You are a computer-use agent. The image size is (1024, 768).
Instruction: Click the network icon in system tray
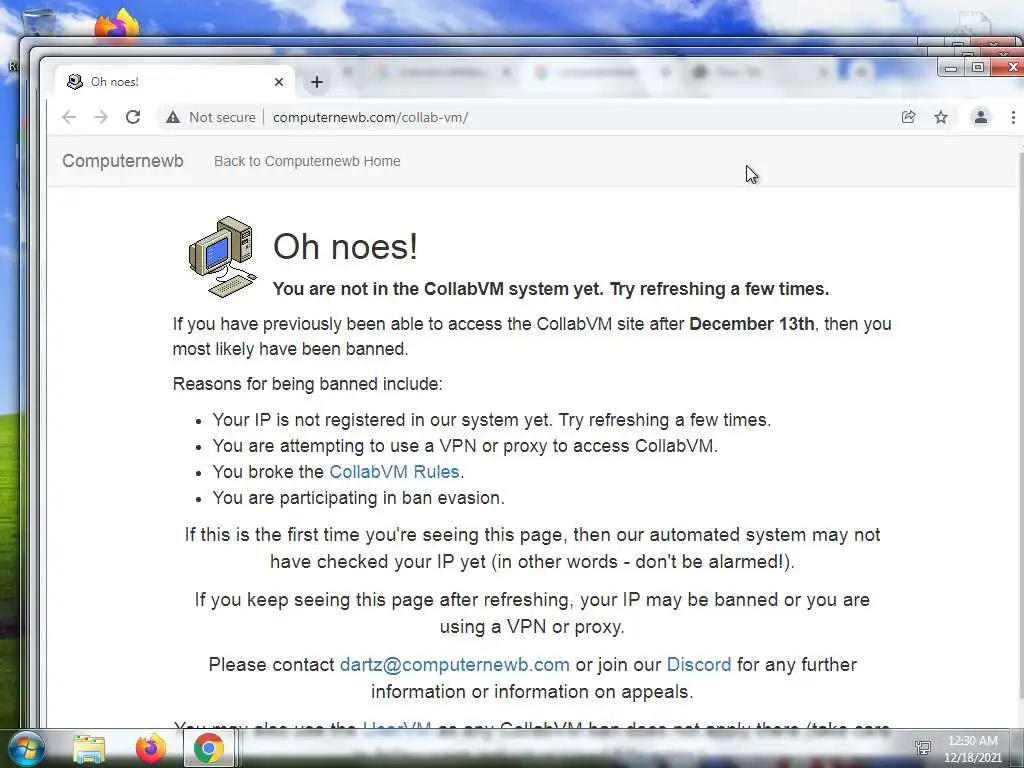(923, 747)
